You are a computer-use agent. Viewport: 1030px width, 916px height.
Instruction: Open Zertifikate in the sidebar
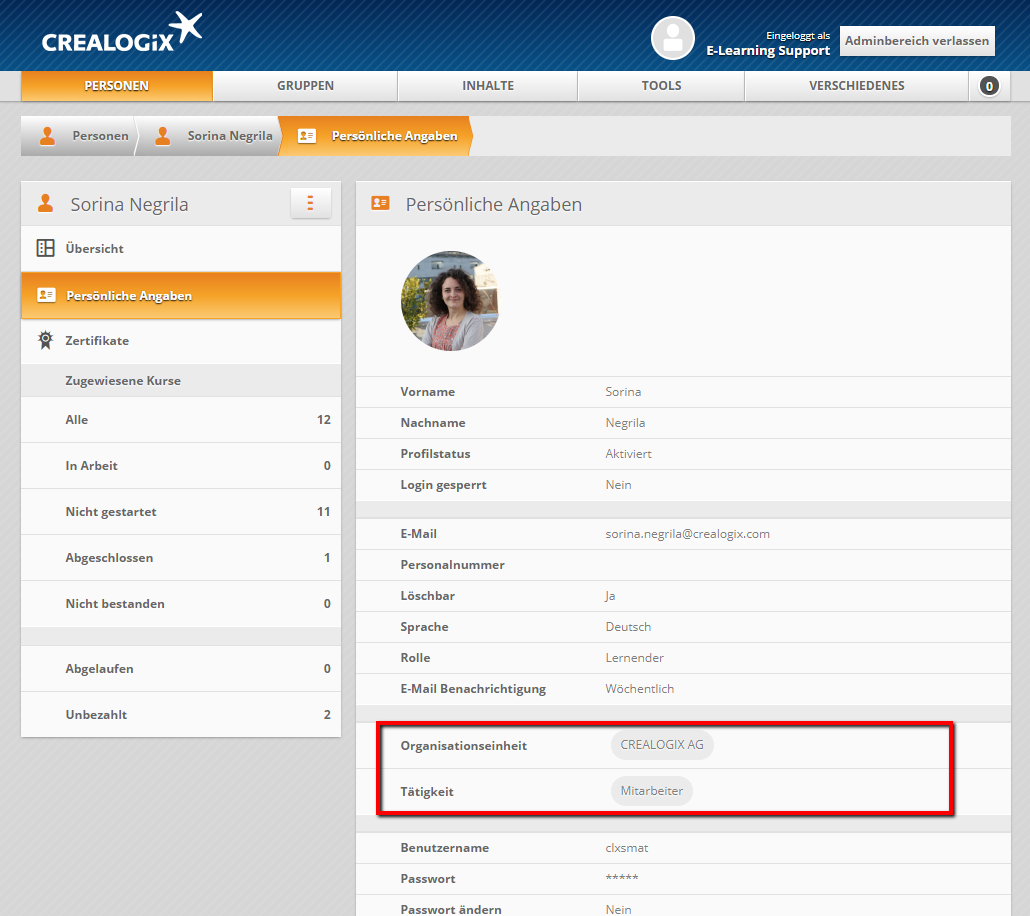click(x=181, y=341)
